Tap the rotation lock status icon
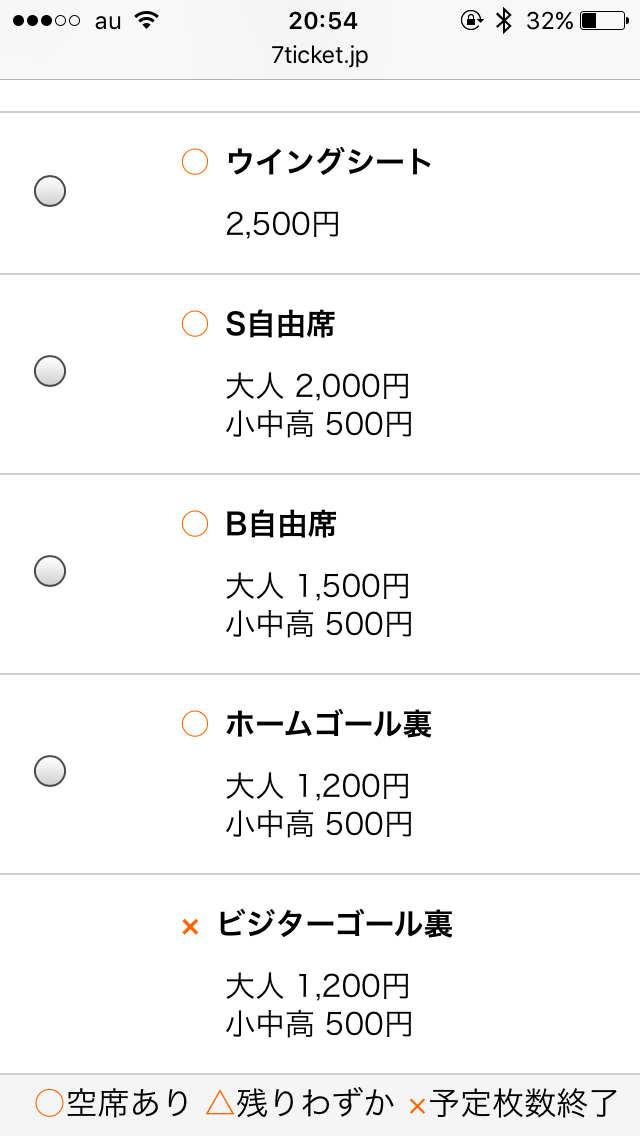 pos(471,21)
